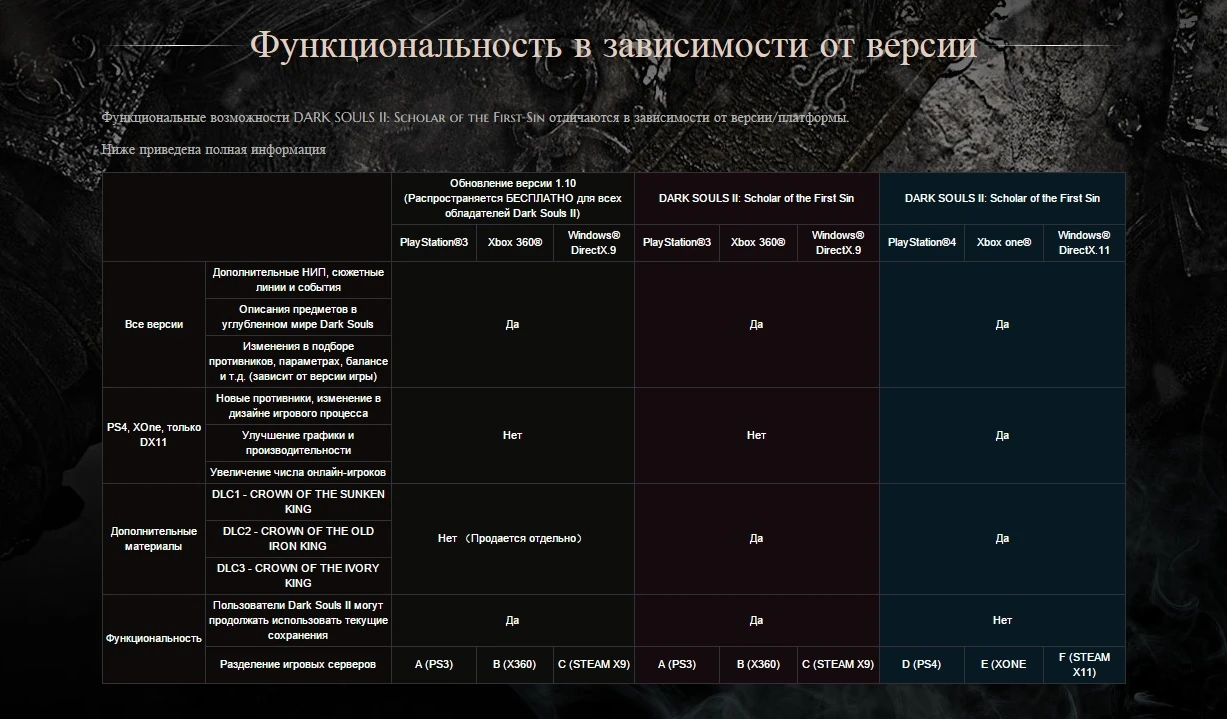Select the "DLC2 - CROWN OF THE OLD IRON KING" cell
This screenshot has width=1227, height=719.
tap(298, 539)
